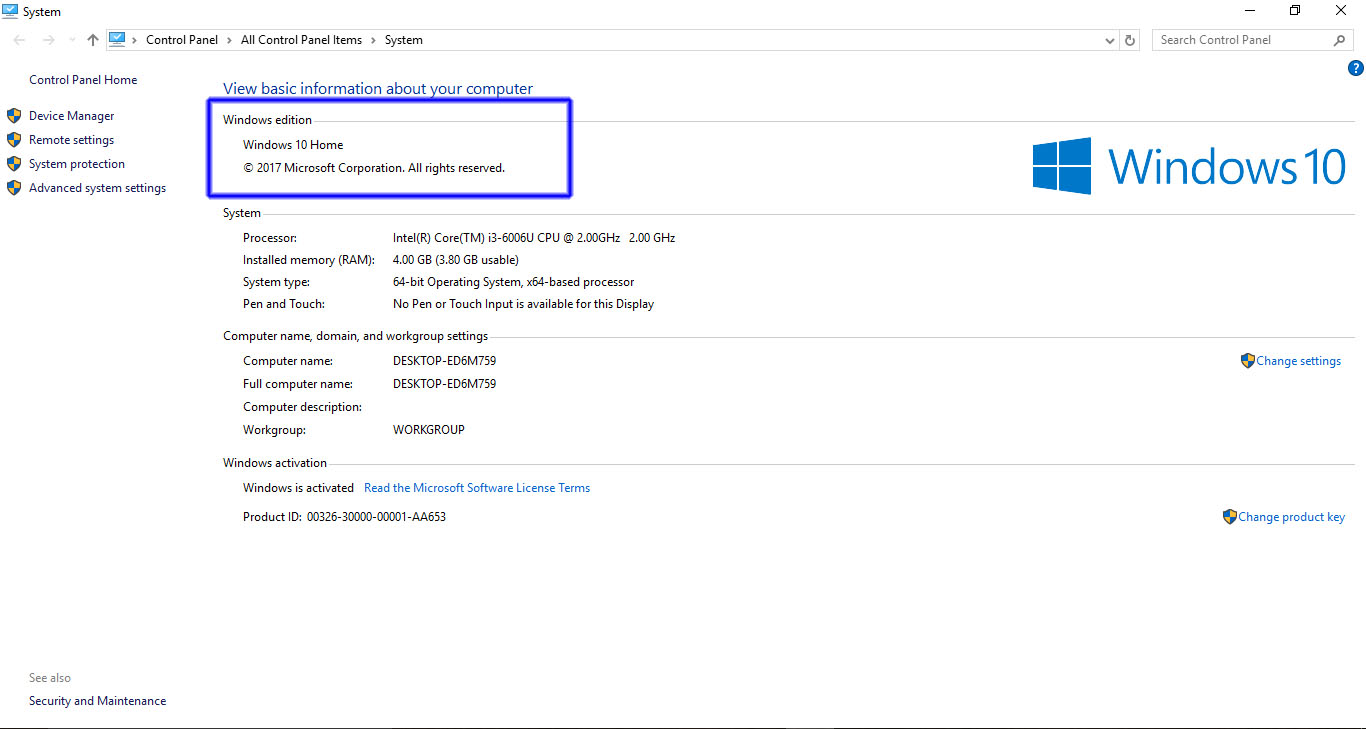Open Advanced system settings link
Screen dimensions: 1366x729
pos(98,188)
